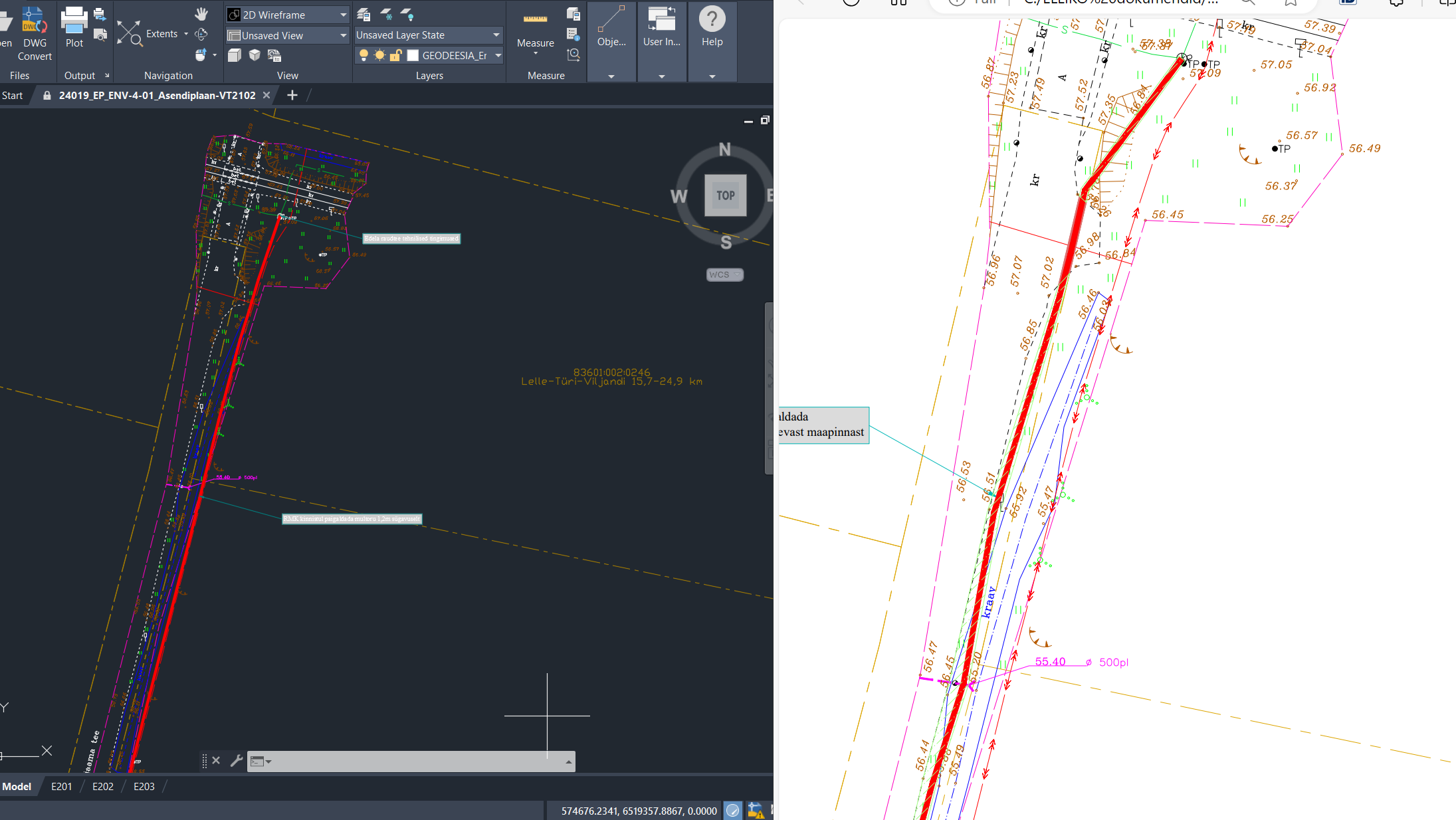Click the '55.40 ø 500pl' pipe annotation in PDF
The height and width of the screenshot is (820, 1456).
click(x=1081, y=662)
